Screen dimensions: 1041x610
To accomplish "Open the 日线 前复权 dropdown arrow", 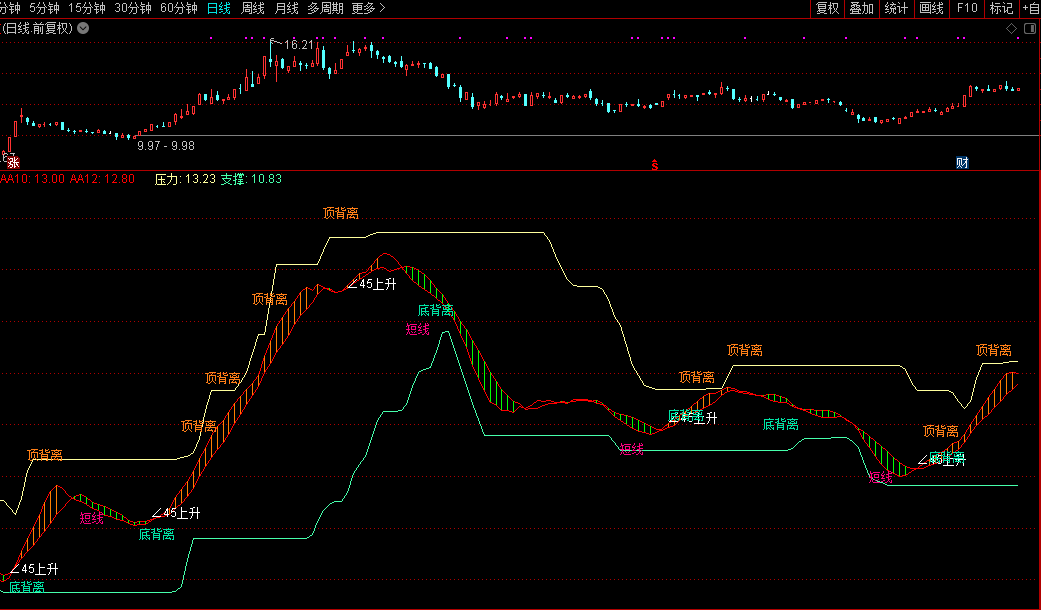I will point(83,28).
